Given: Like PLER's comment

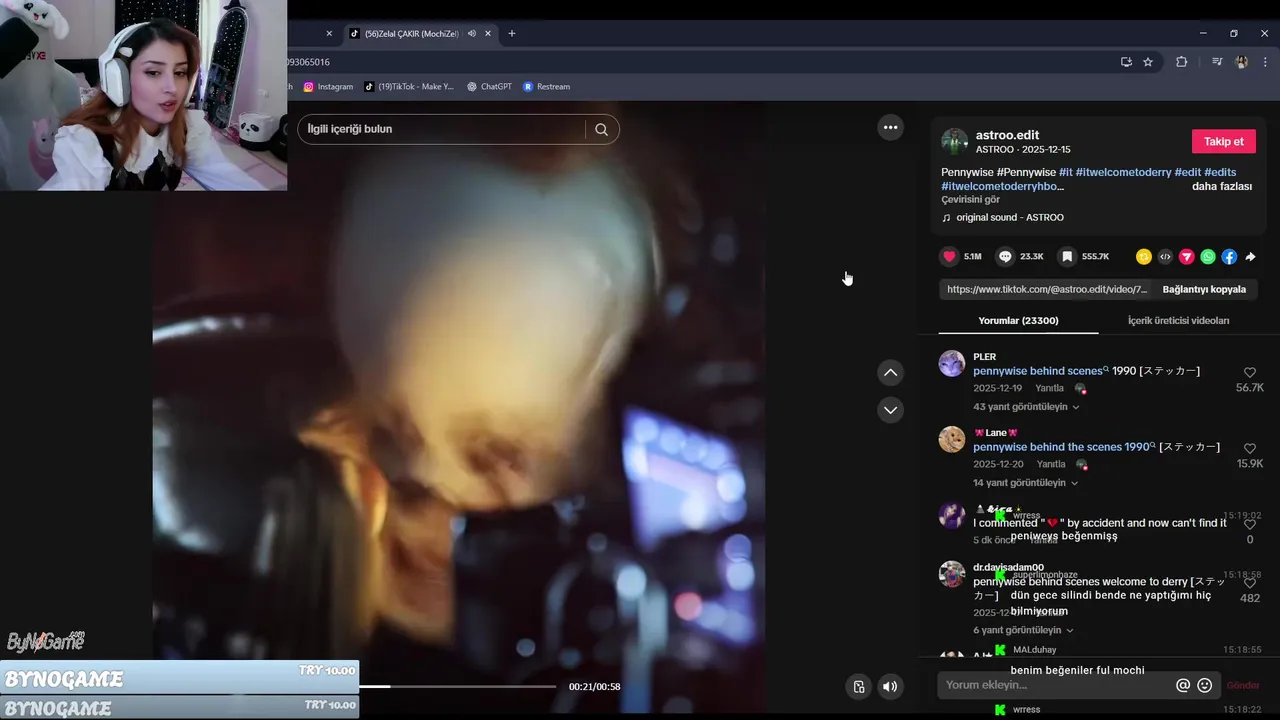Looking at the screenshot, I should coord(1249,373).
